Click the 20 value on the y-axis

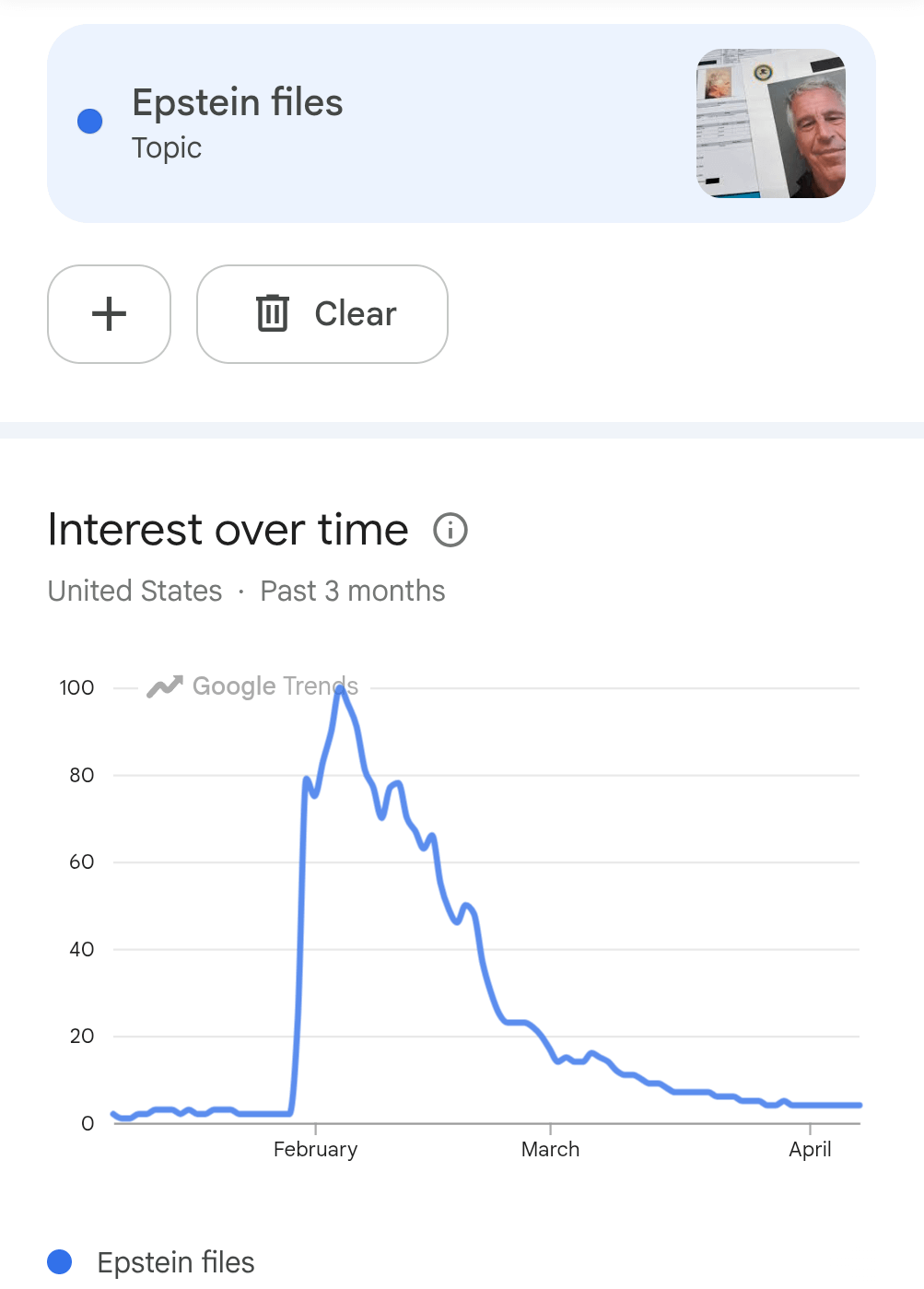click(81, 1036)
